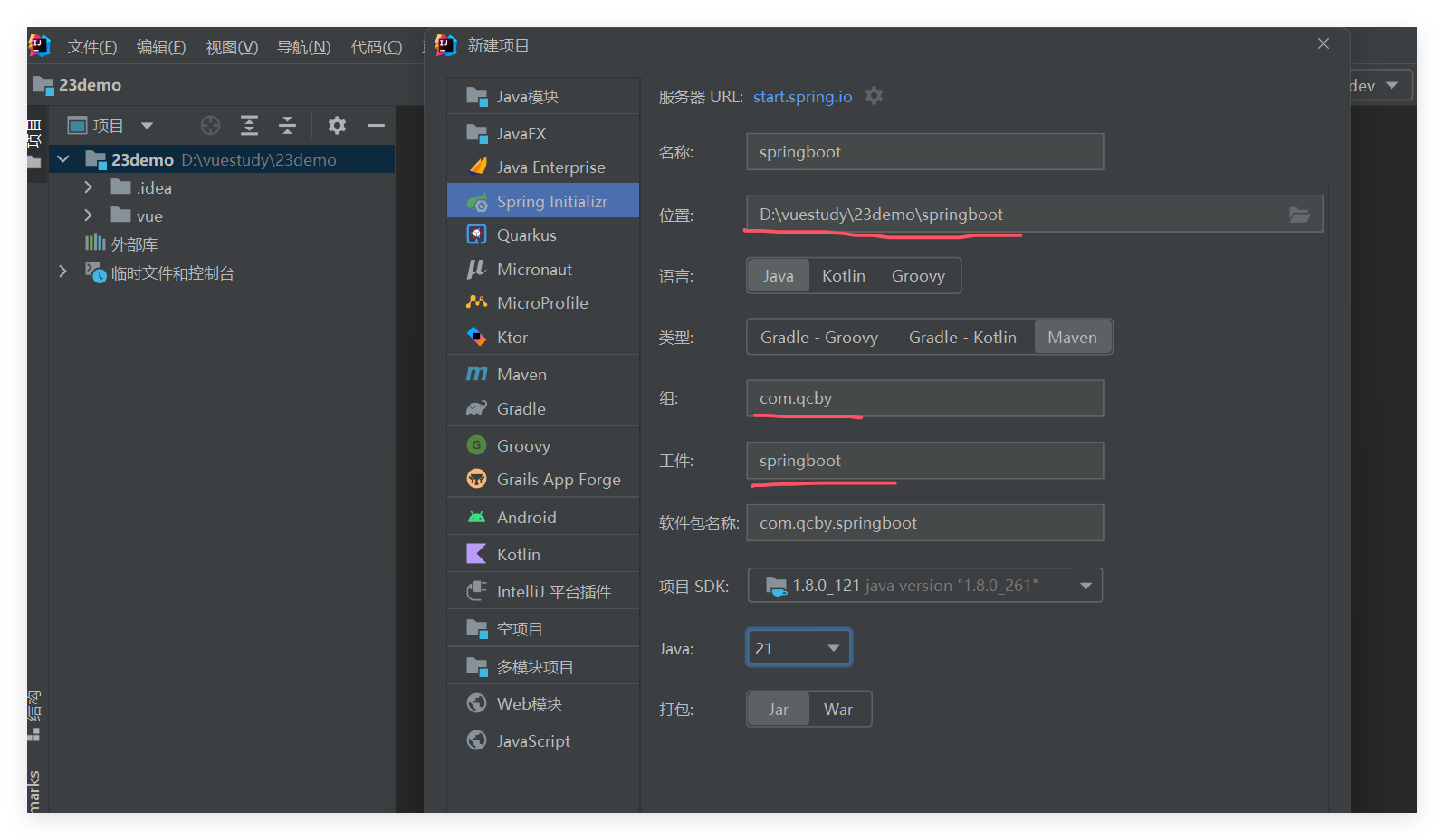
Task: Select Java模块 generator in list
Action: coord(543,97)
